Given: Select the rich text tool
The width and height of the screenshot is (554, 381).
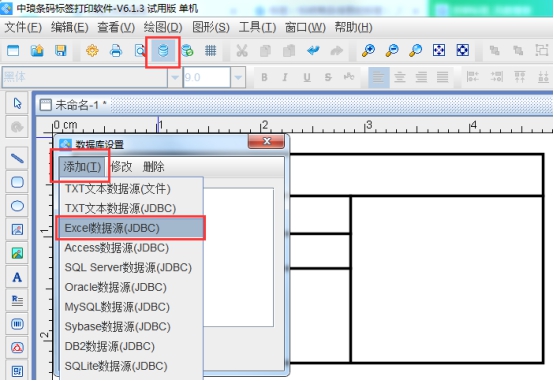Looking at the screenshot, I should pos(17,300).
